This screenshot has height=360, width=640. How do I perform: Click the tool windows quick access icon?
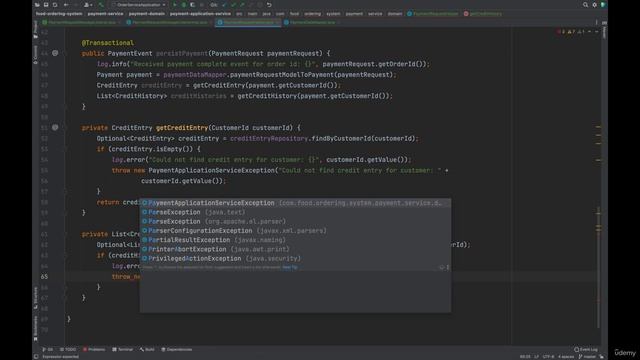click(36, 357)
